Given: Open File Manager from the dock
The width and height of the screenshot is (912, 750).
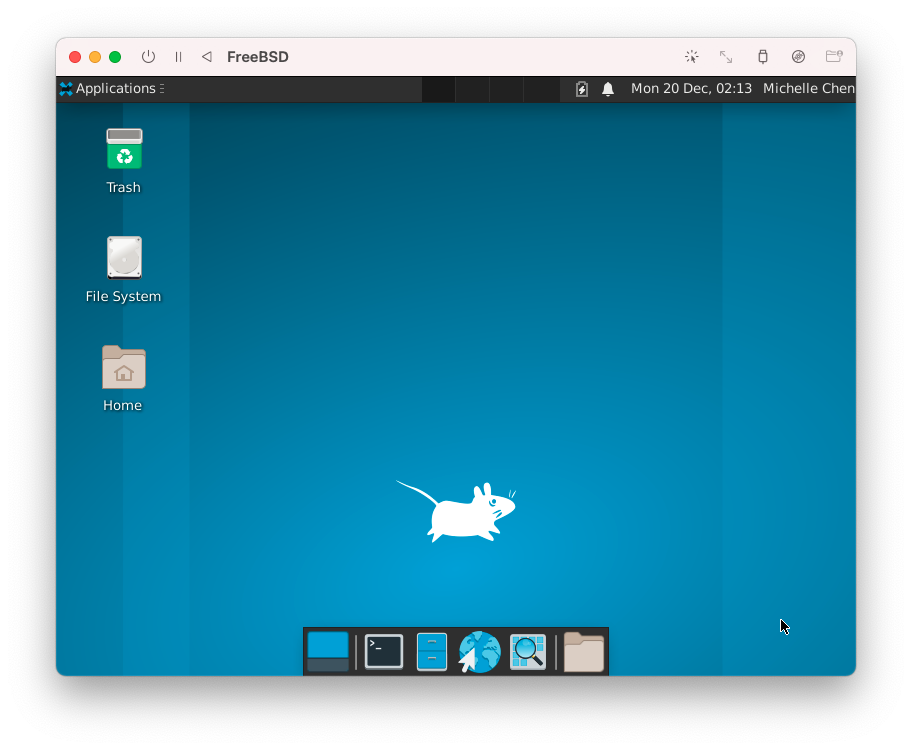Looking at the screenshot, I should point(432,652).
